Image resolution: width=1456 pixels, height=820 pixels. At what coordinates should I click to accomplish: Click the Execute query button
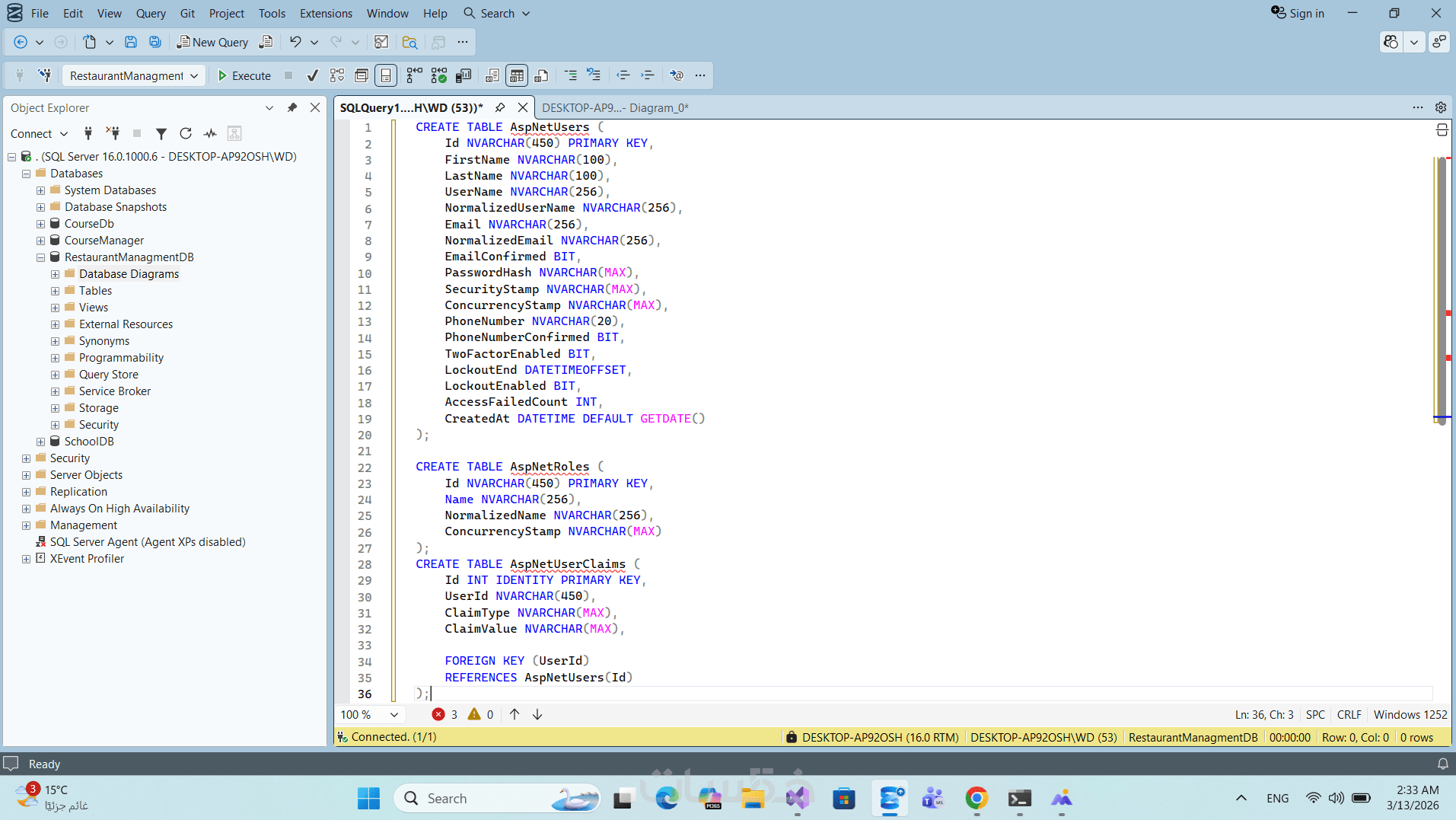(x=244, y=75)
